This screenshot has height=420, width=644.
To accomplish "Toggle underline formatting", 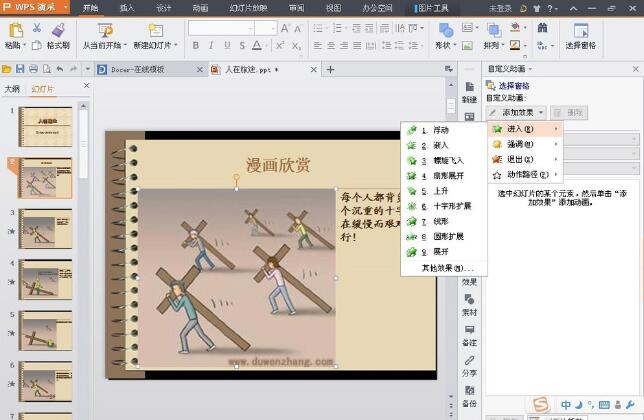I will 227,46.
